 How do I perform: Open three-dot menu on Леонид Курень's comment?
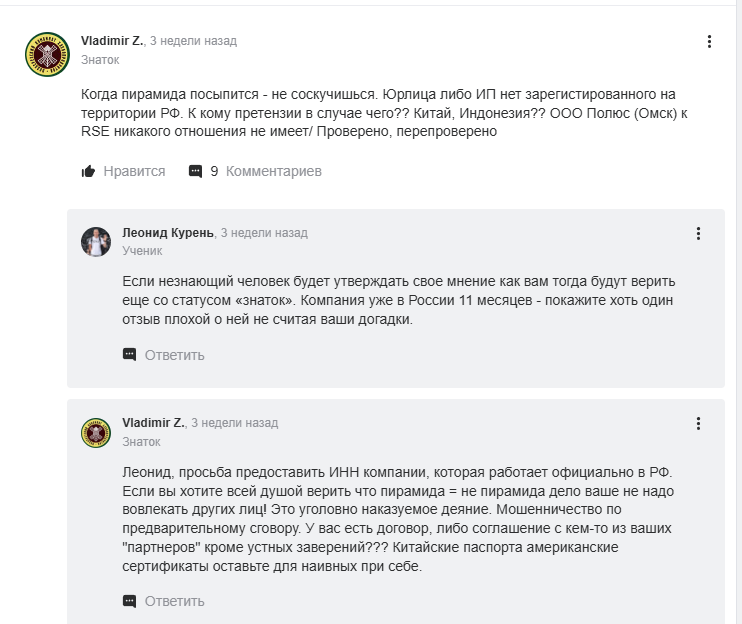click(x=699, y=233)
